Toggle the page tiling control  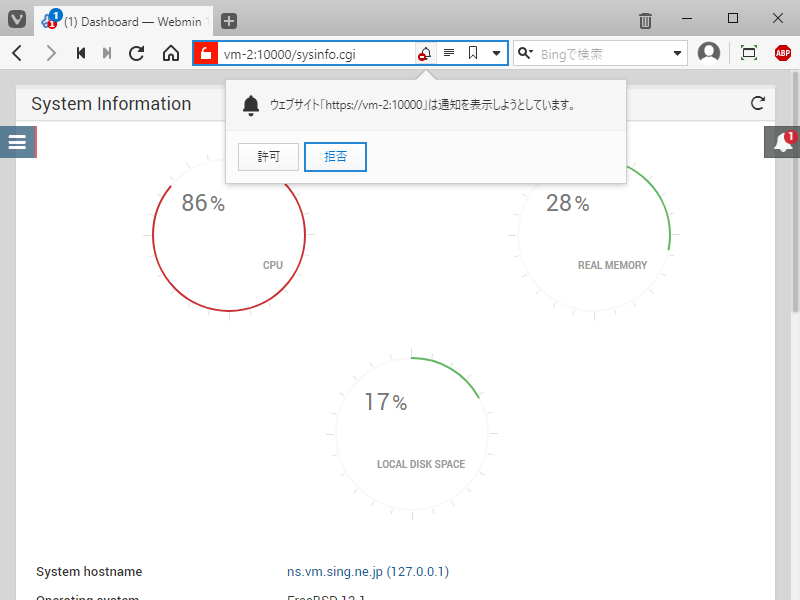click(748, 53)
